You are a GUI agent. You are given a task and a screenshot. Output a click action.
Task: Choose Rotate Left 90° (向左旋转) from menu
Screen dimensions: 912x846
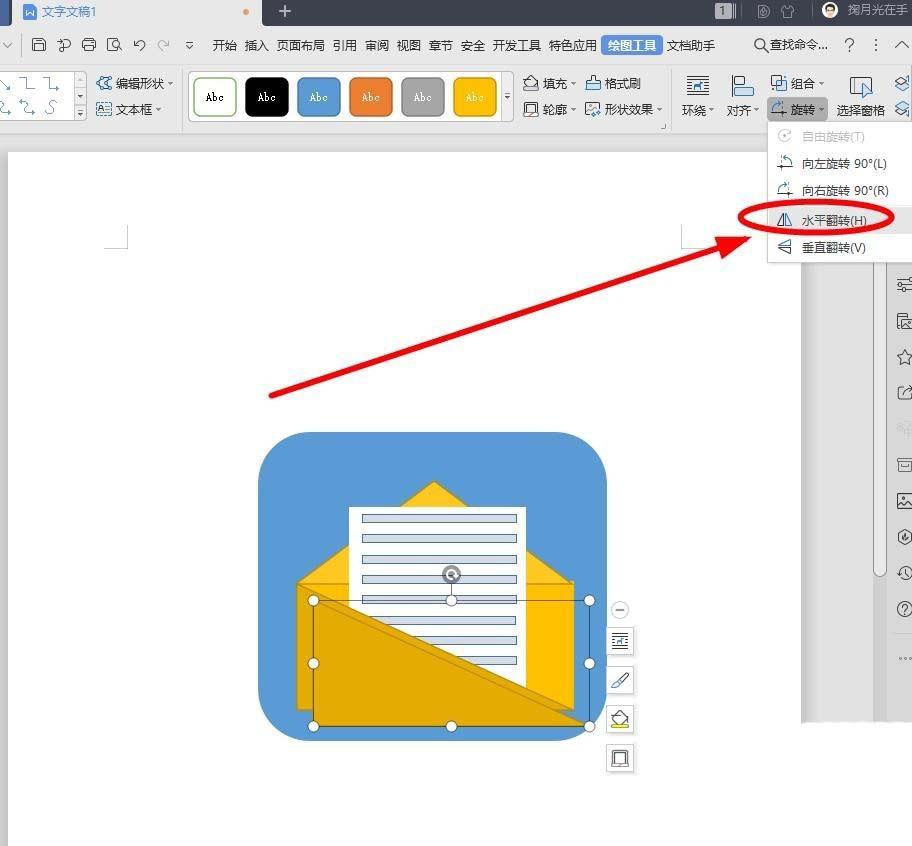842,163
